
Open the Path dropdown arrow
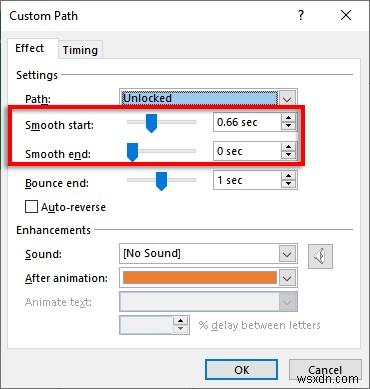[x=287, y=99]
